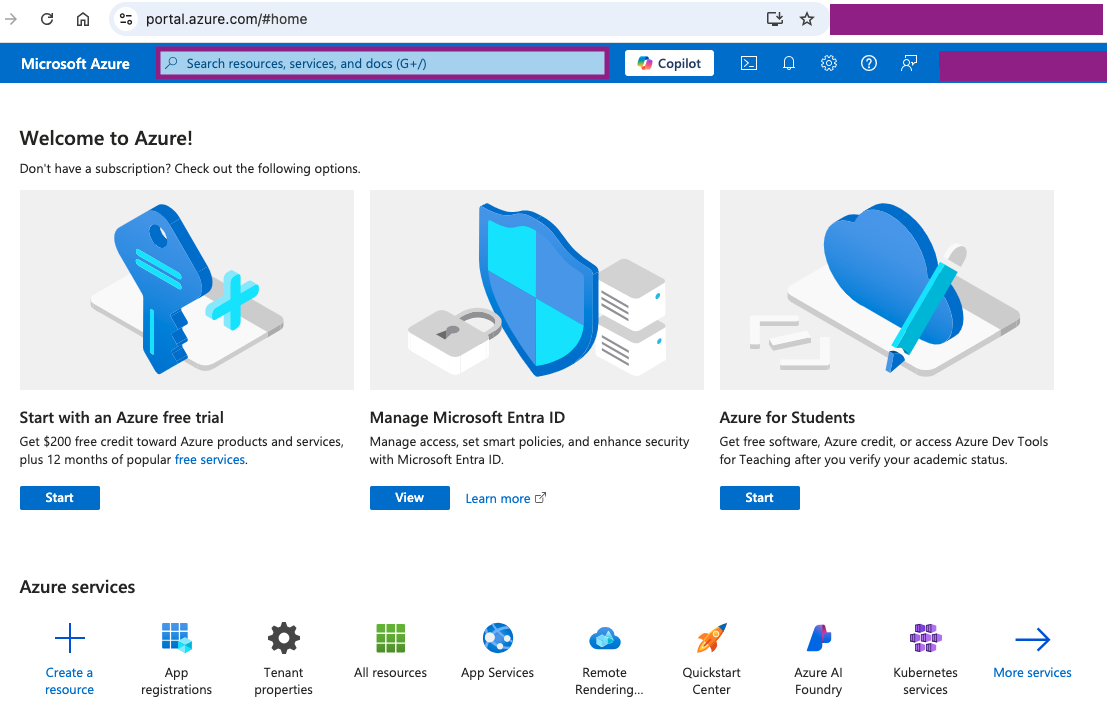Open Tenant properties gear icon
The height and width of the screenshot is (717, 1107).
click(x=283, y=639)
